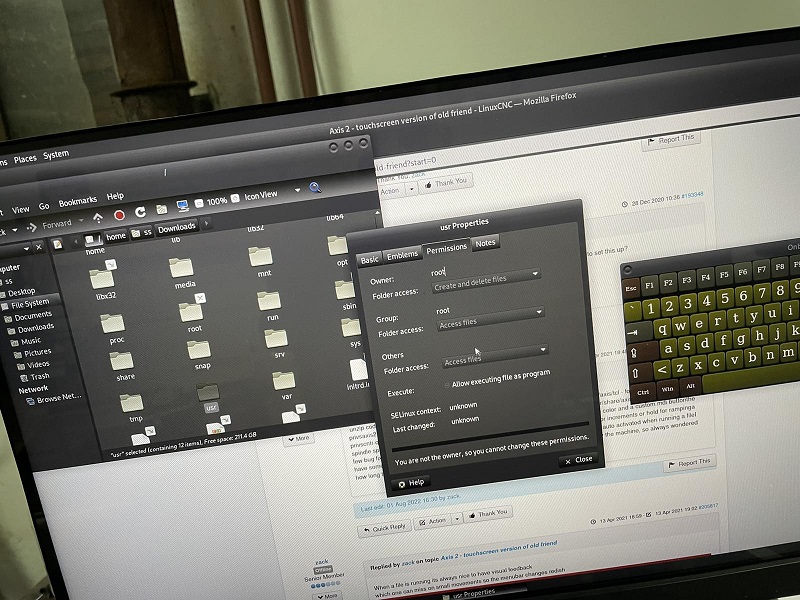Click Quick Reply on forum page

tap(384, 528)
